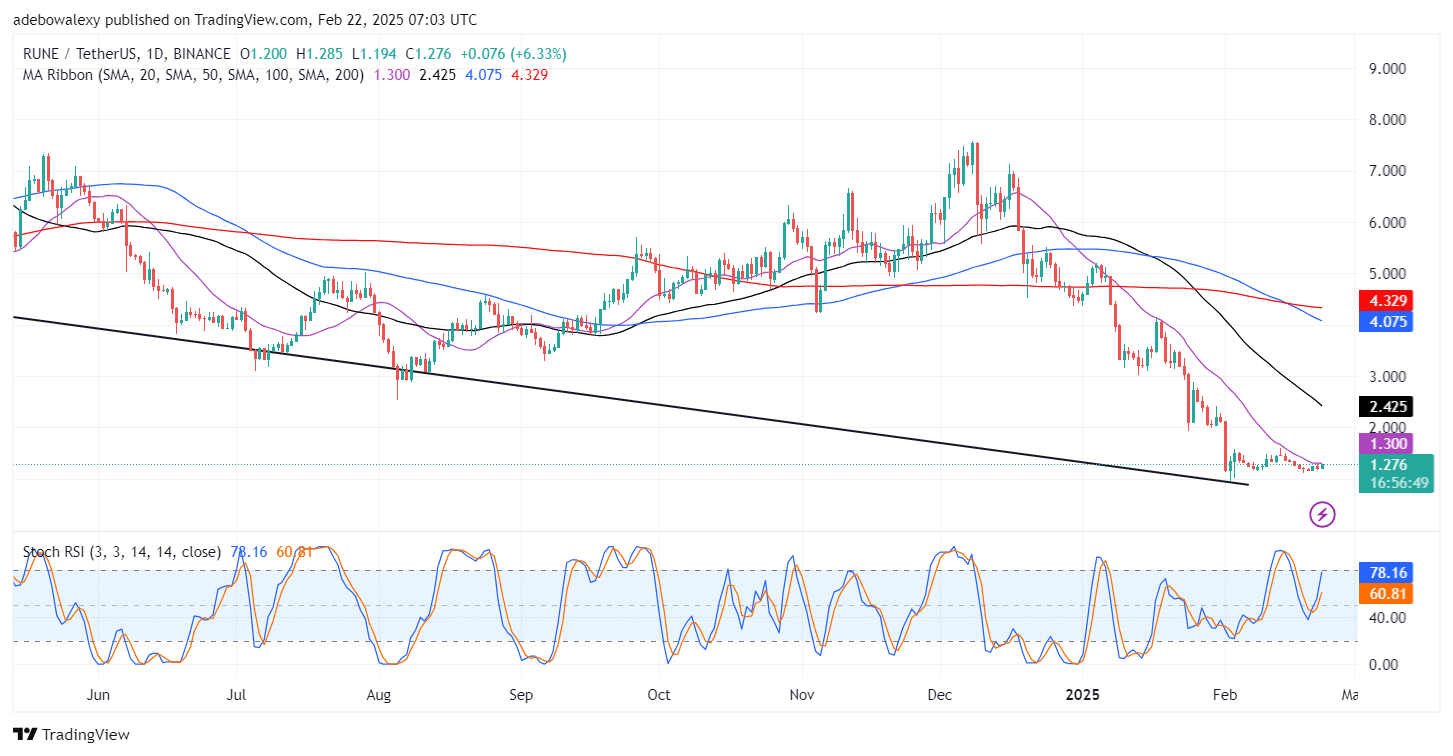Click the Sep label on the time axis
Viewport: 1453px width, 756px height.
(x=521, y=694)
